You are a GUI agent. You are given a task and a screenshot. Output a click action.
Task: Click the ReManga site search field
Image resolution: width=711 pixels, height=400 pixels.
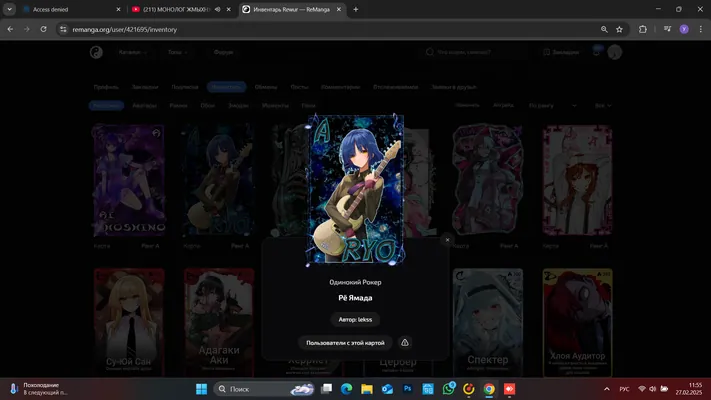pos(474,52)
